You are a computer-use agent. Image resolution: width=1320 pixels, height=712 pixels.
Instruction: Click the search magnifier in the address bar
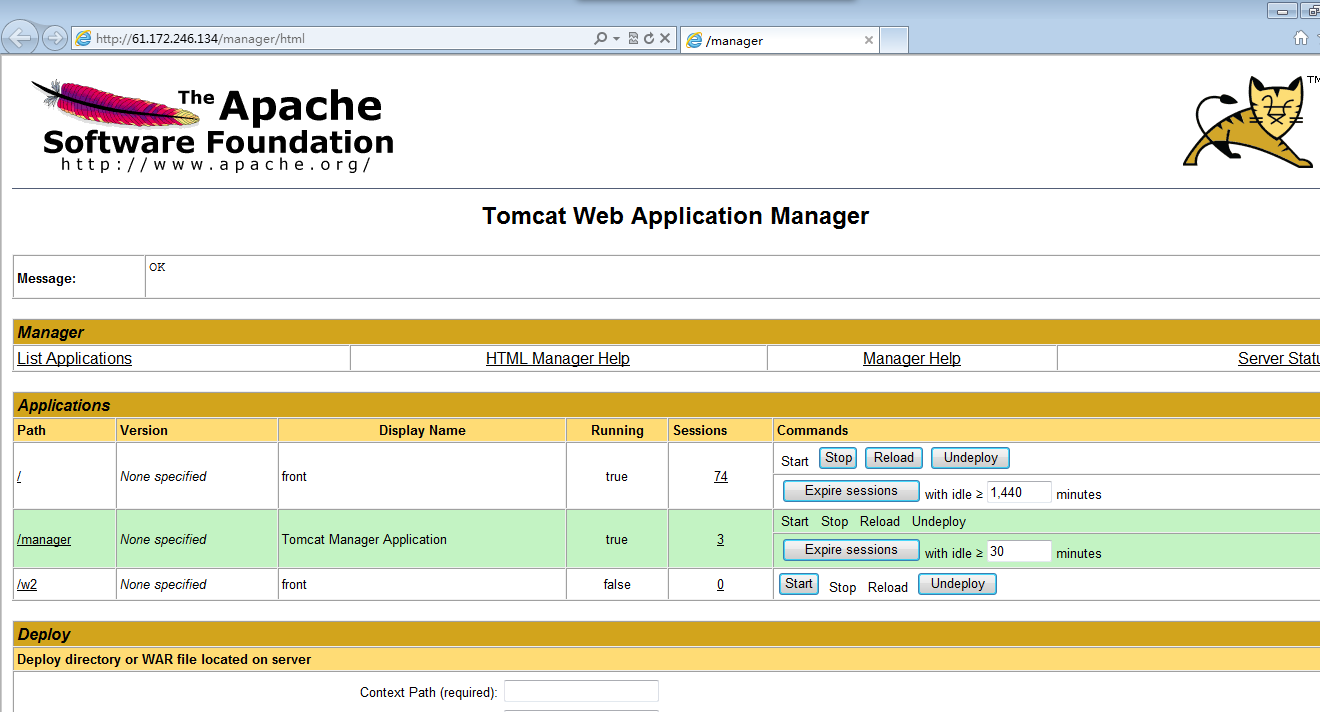[600, 39]
